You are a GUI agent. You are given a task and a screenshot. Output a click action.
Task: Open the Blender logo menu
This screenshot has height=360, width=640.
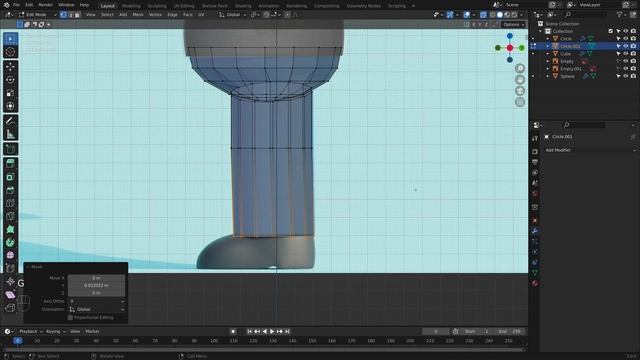pyautogui.click(x=7, y=5)
